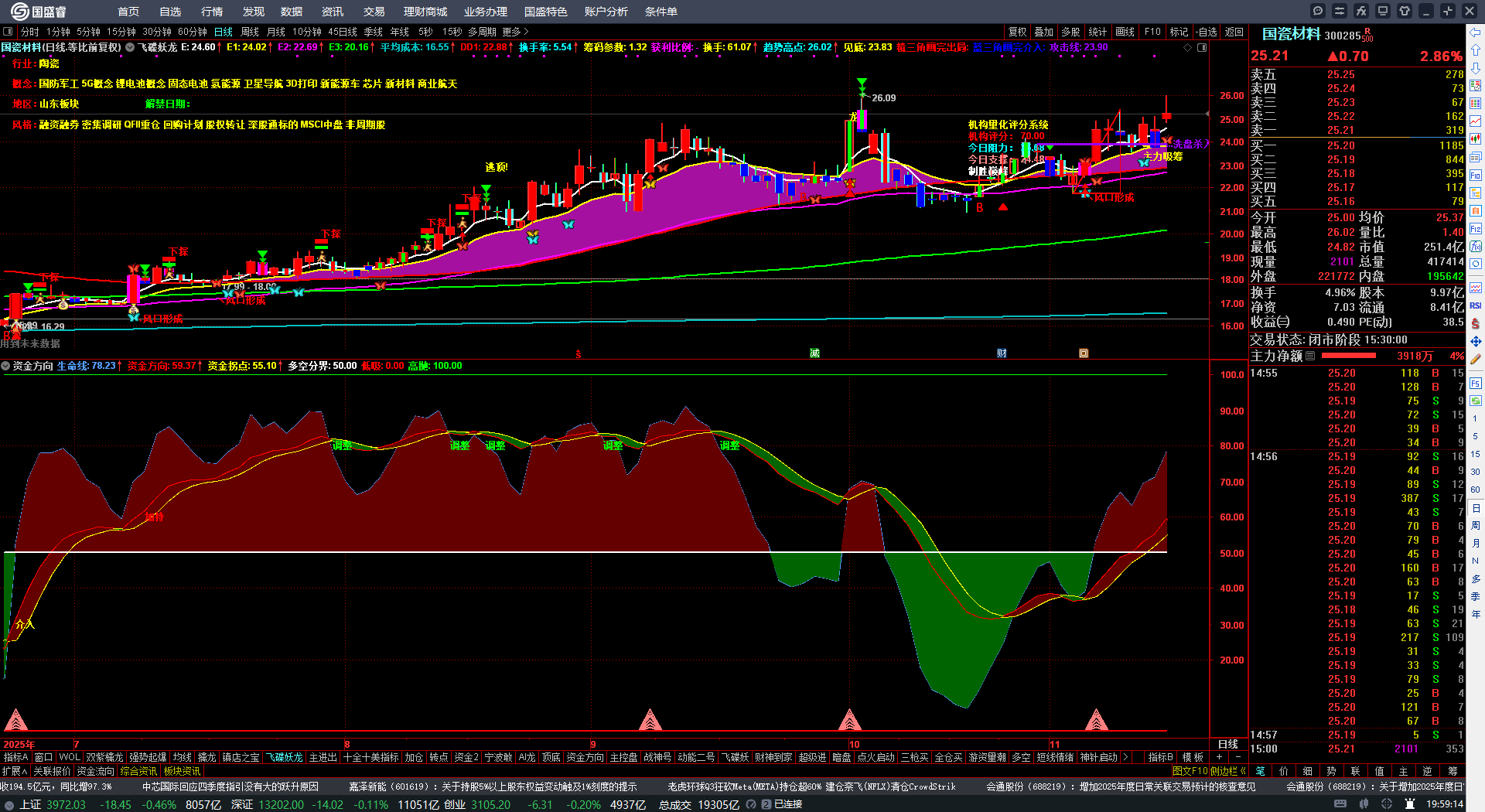This screenshot has width=1485, height=812.
Task: Switch to 周线 weekly chart tab
Action: 250,32
